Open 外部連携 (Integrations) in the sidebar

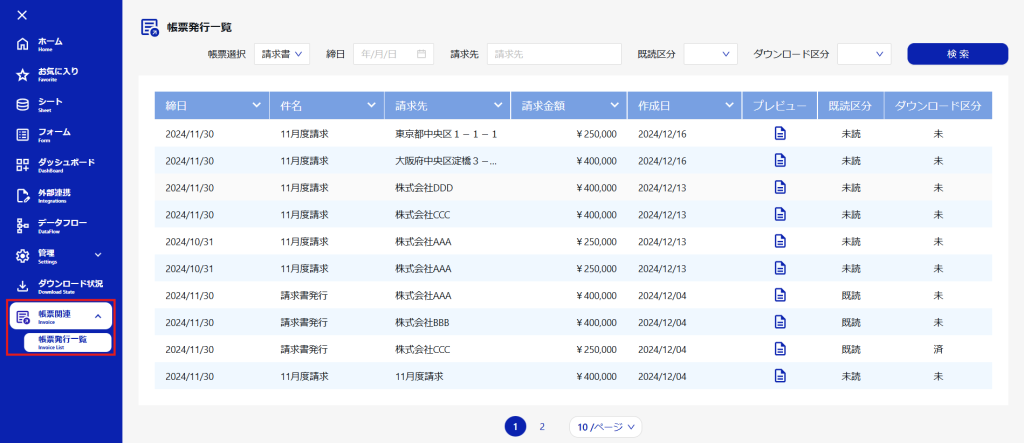coord(54,195)
